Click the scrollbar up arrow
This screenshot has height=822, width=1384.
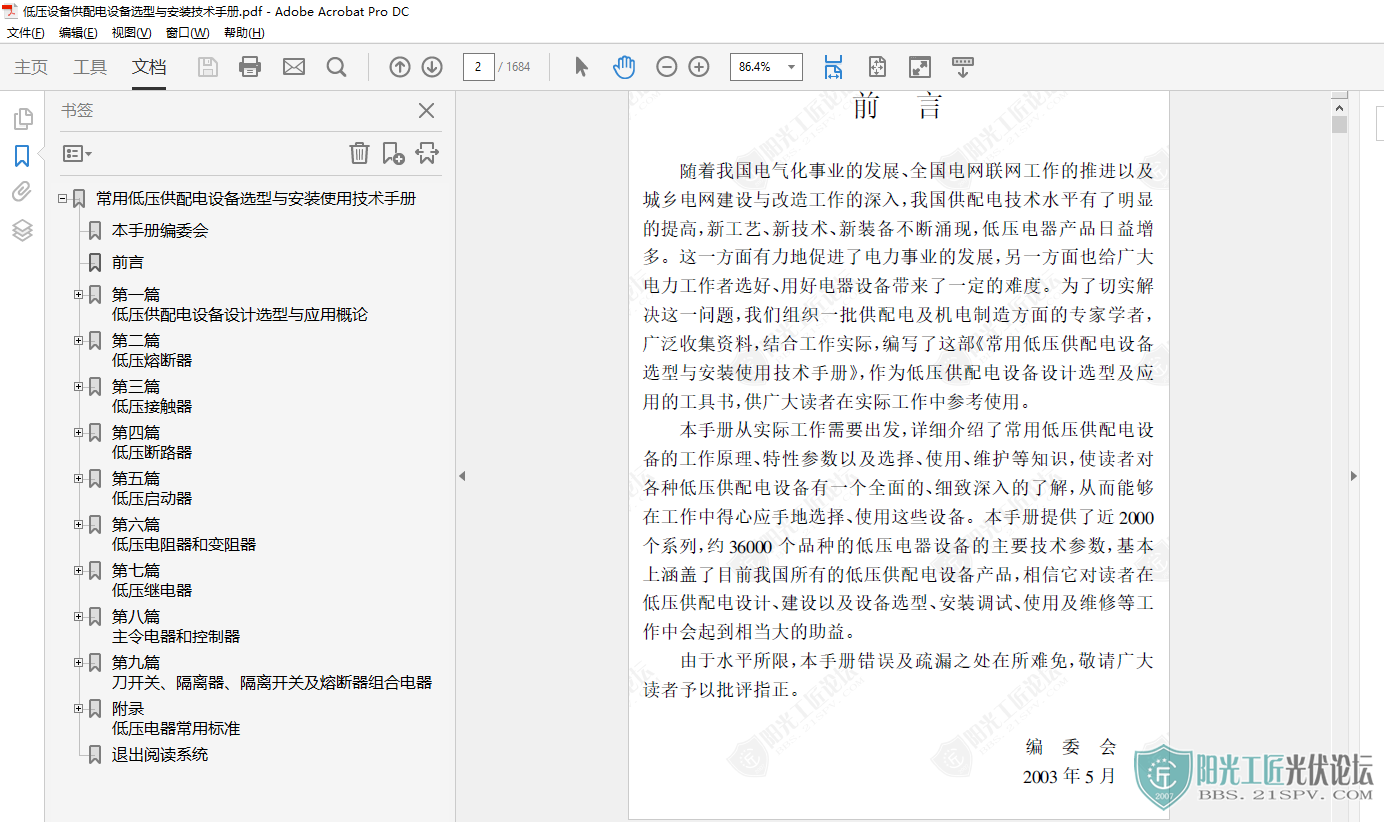[x=1340, y=106]
